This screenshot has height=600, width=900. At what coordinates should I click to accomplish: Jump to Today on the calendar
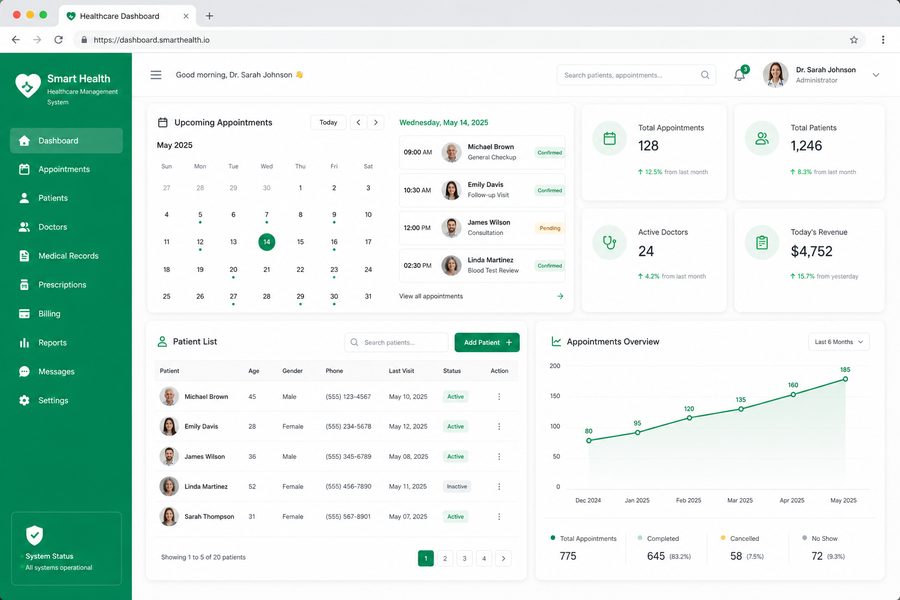328,122
